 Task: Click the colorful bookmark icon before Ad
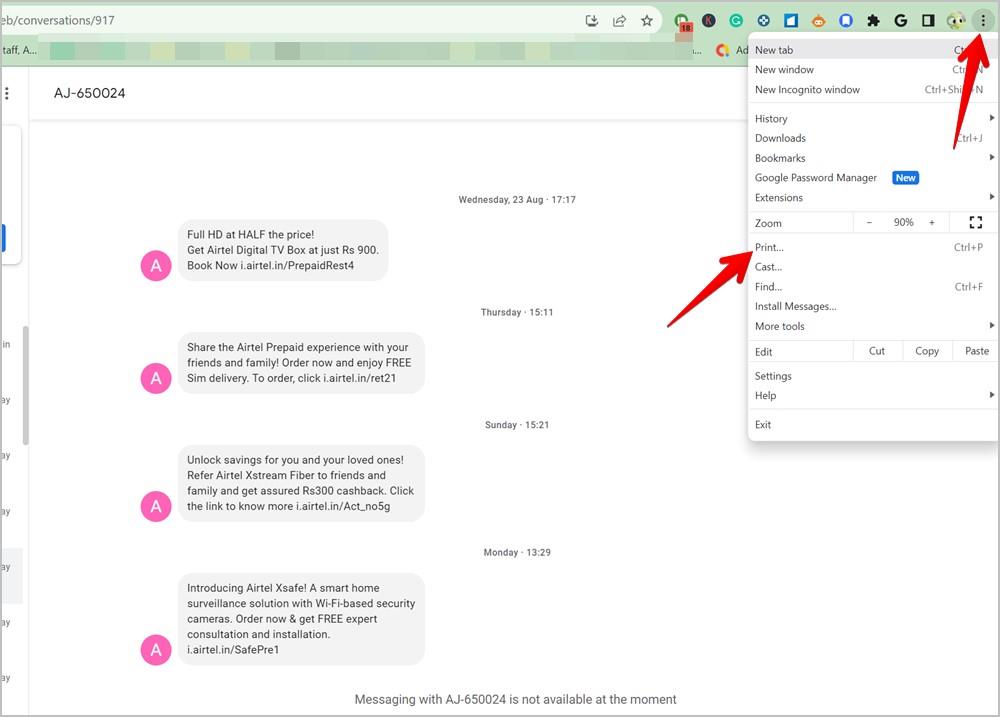point(722,50)
